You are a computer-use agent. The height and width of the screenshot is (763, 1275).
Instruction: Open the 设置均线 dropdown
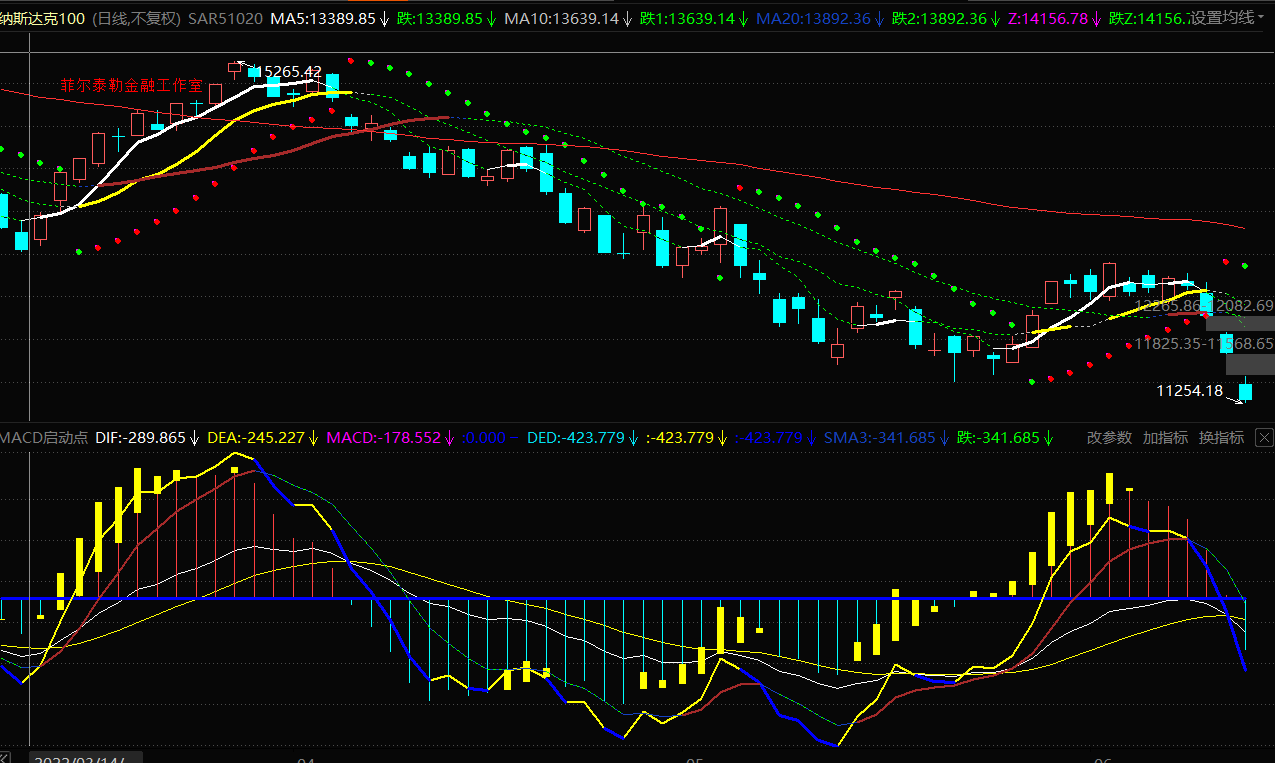1224,18
